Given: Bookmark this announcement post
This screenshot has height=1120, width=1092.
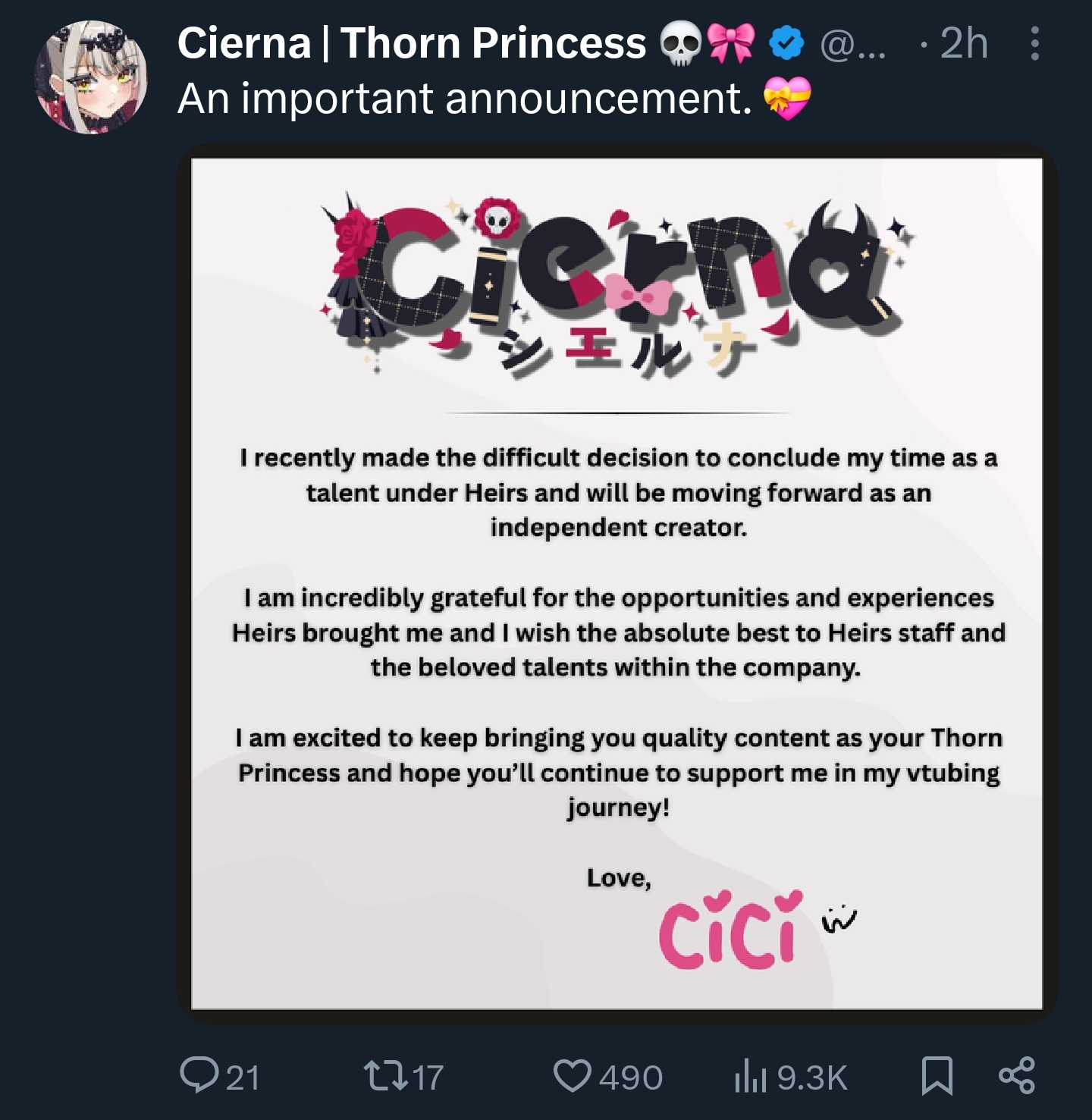Looking at the screenshot, I should click(x=937, y=1076).
